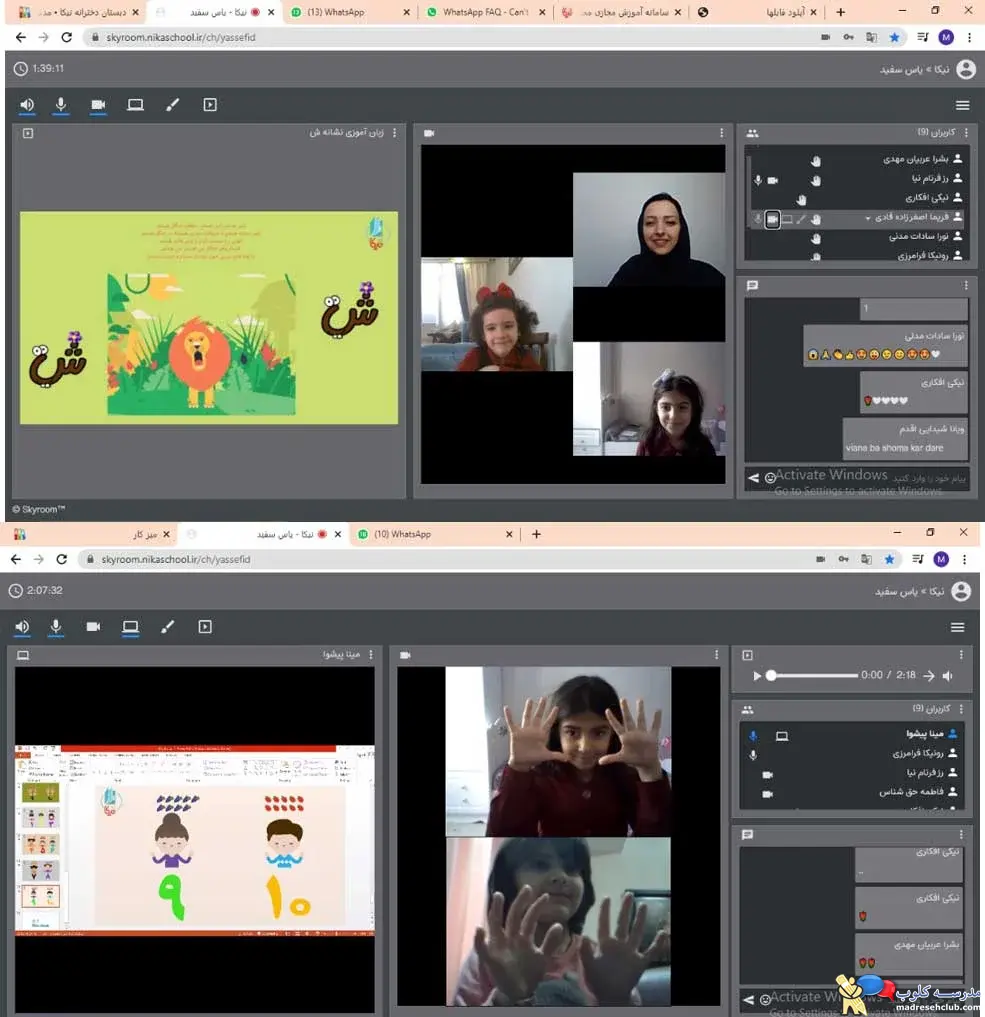Open the emoji picker in the bottom window's chat

click(x=765, y=999)
